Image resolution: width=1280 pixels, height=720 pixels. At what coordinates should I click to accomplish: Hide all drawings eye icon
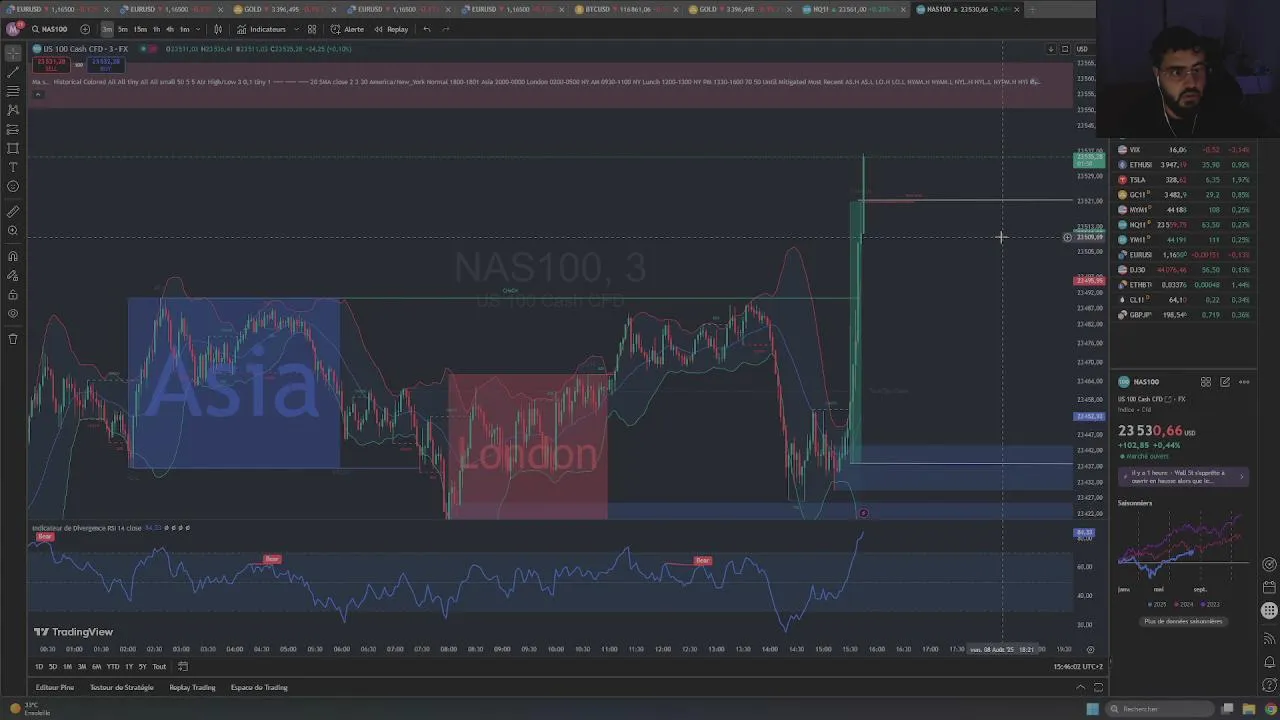point(13,314)
